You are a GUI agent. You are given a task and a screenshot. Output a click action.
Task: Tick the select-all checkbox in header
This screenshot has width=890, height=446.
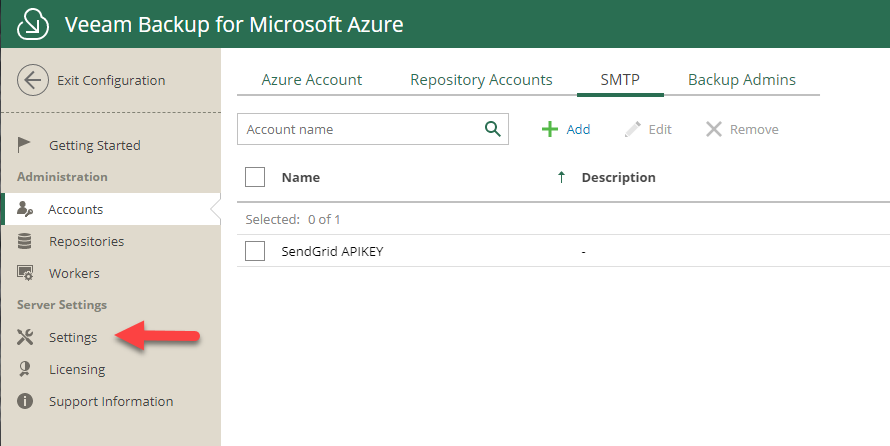[255, 177]
